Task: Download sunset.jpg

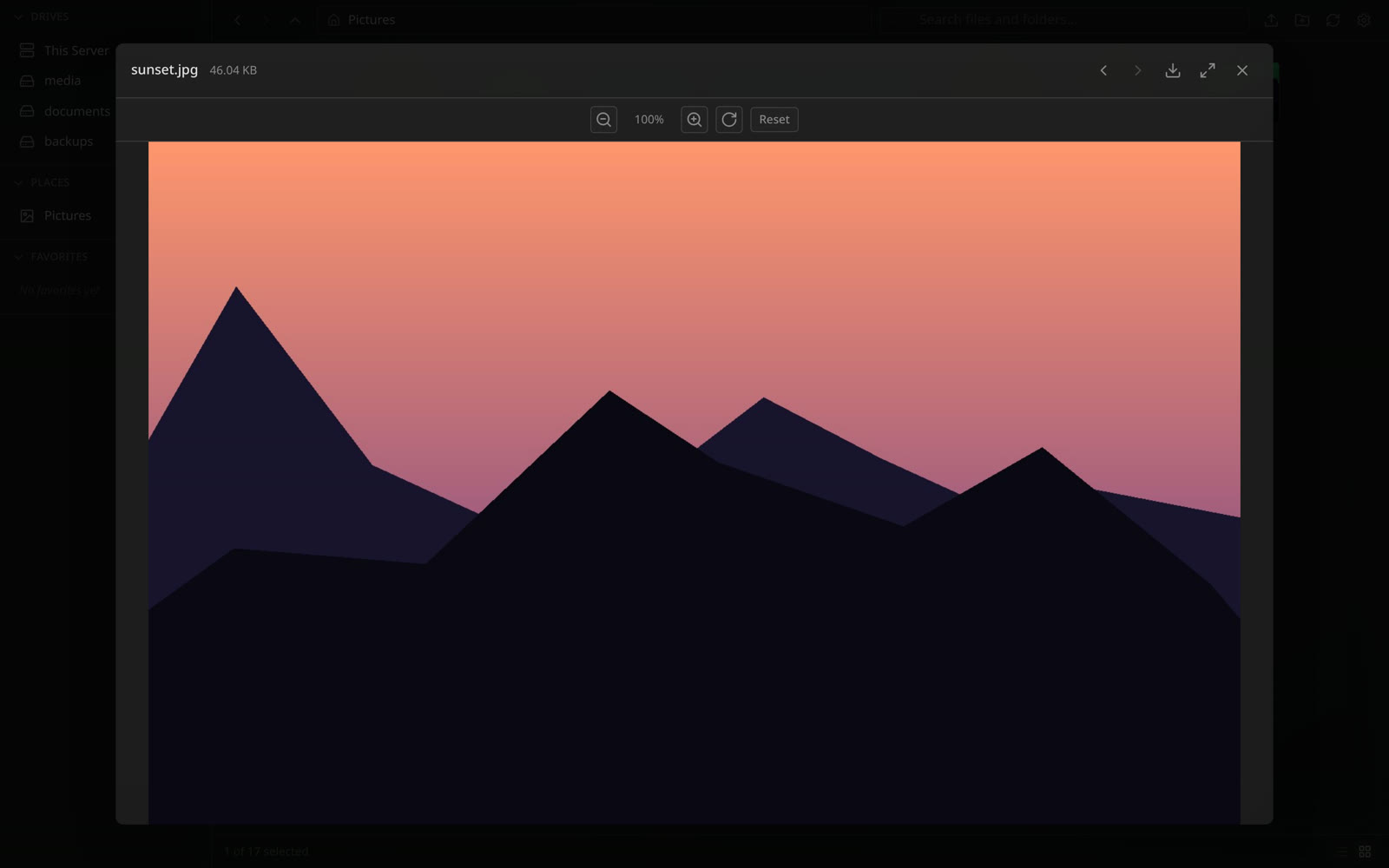Action: click(x=1173, y=70)
